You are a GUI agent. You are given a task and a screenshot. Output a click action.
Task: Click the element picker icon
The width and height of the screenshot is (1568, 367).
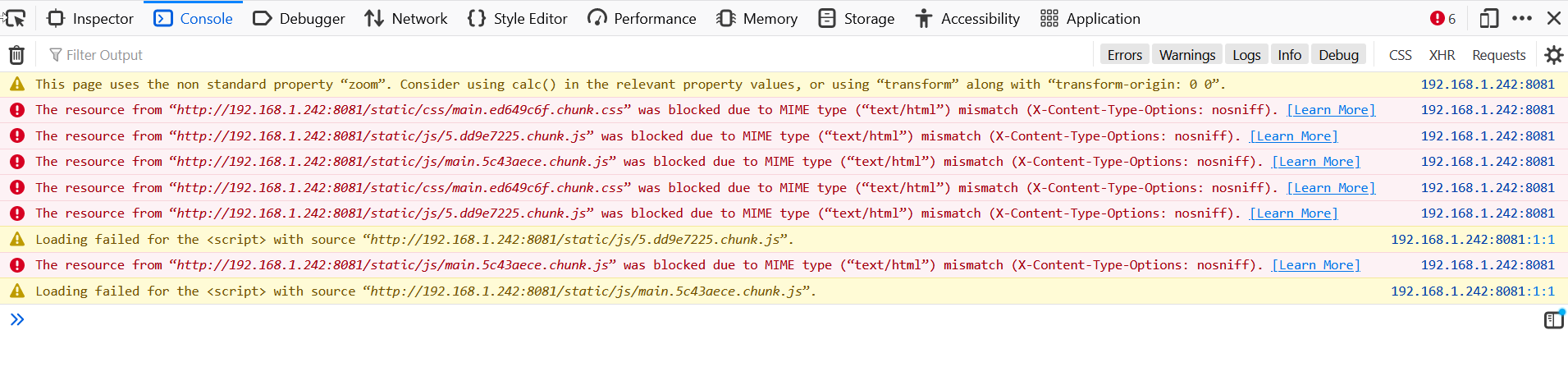[x=16, y=18]
